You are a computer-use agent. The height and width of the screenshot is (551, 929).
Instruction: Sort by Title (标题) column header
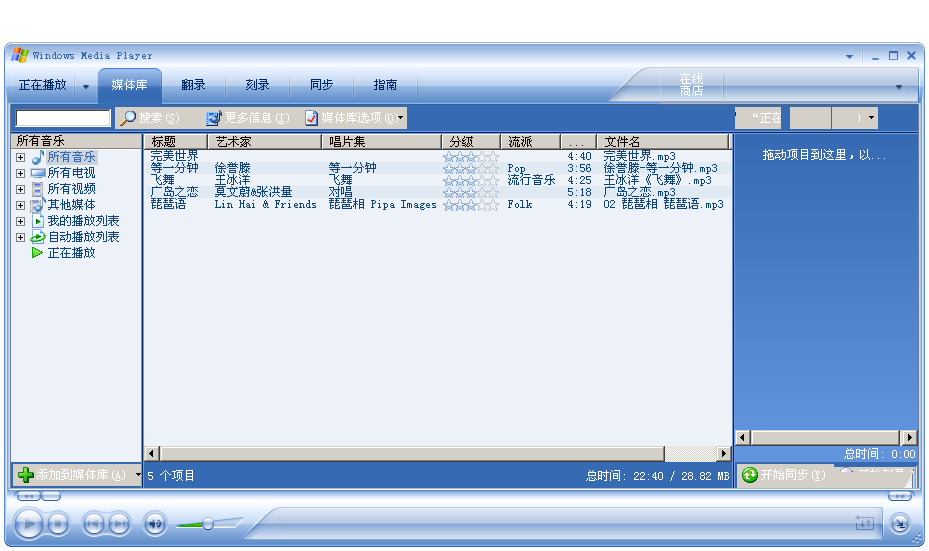coord(176,142)
